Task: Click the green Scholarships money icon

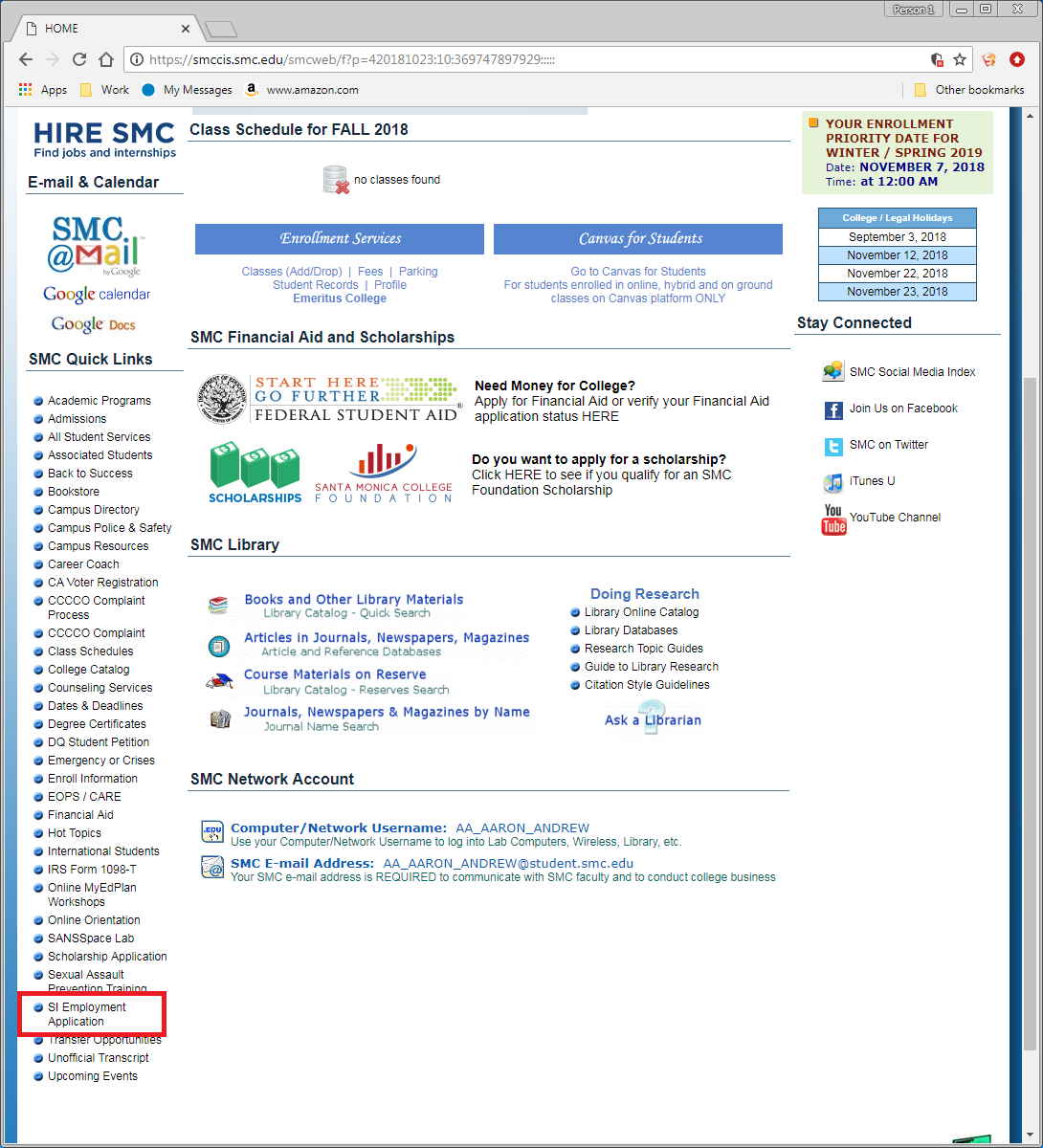Action: point(255,473)
